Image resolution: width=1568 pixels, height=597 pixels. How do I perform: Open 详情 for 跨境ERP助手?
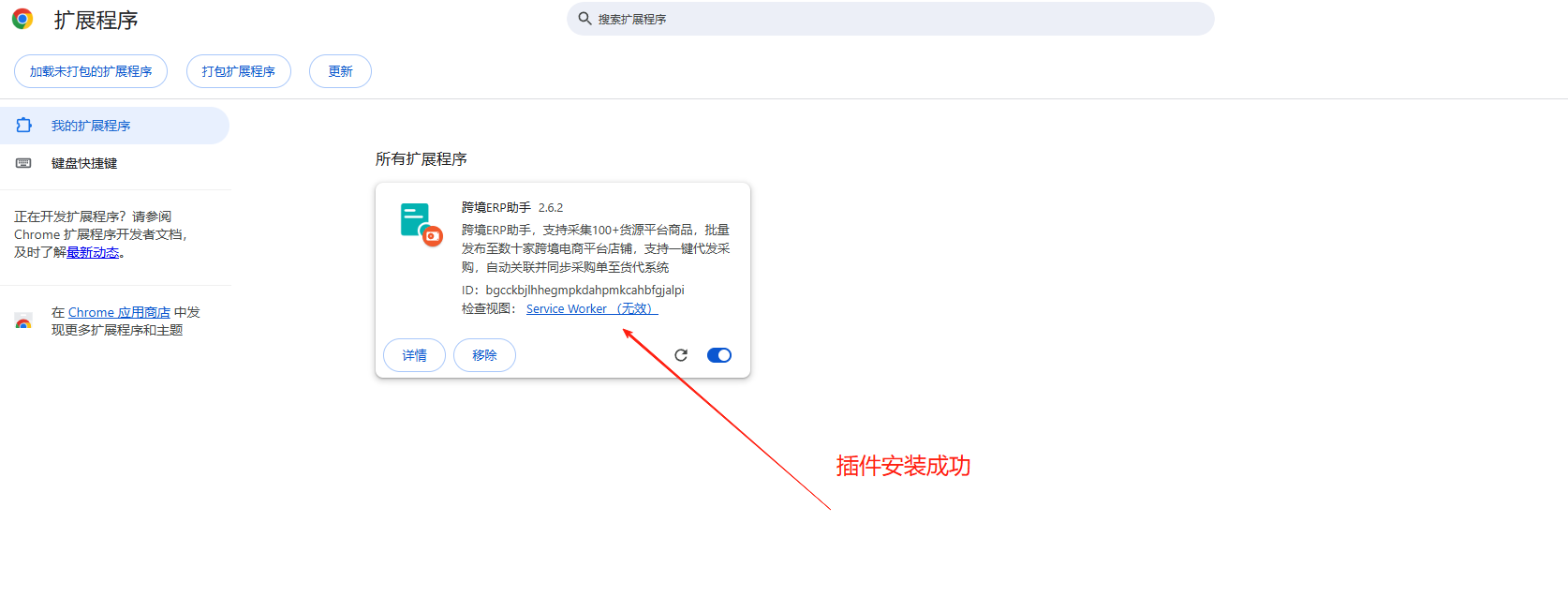click(x=414, y=355)
